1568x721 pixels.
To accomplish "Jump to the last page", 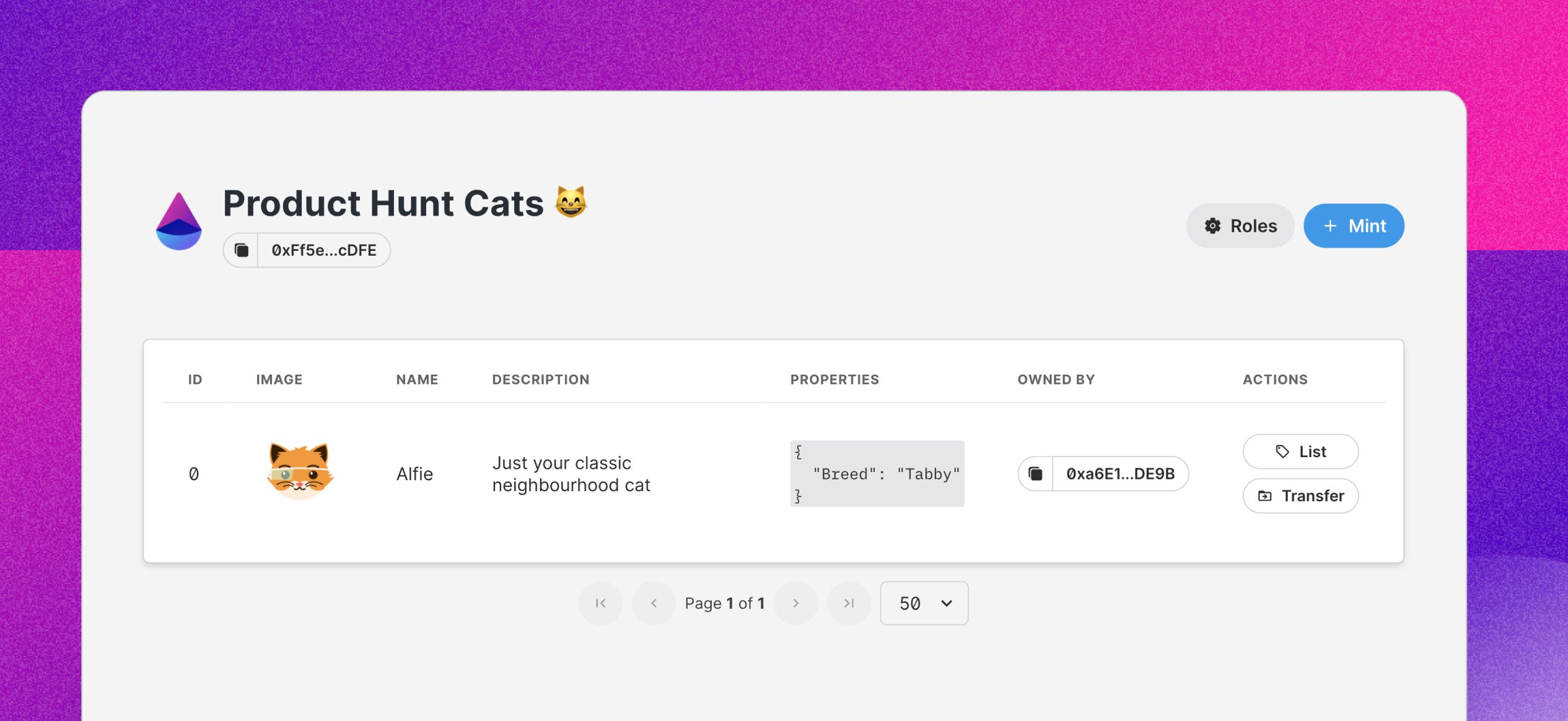I will [849, 603].
